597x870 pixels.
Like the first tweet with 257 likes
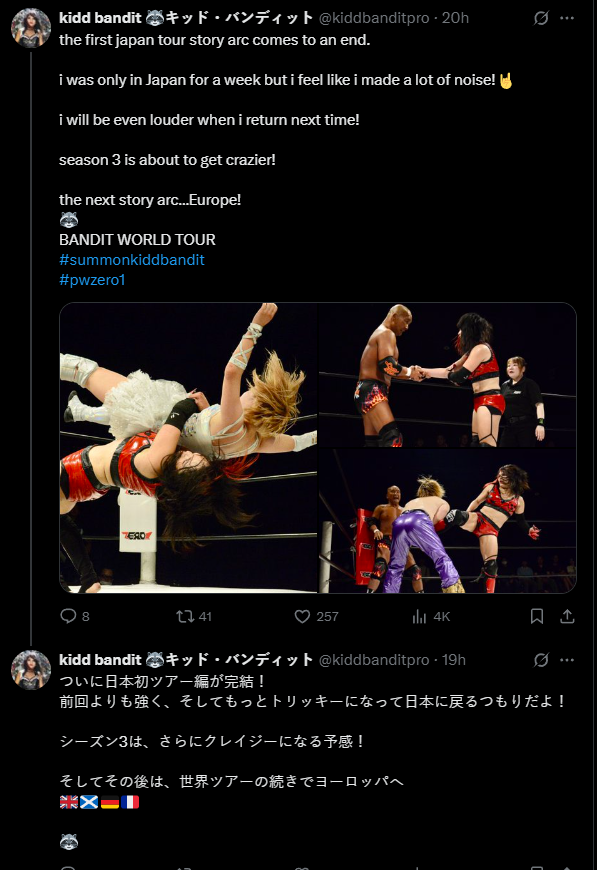316,616
